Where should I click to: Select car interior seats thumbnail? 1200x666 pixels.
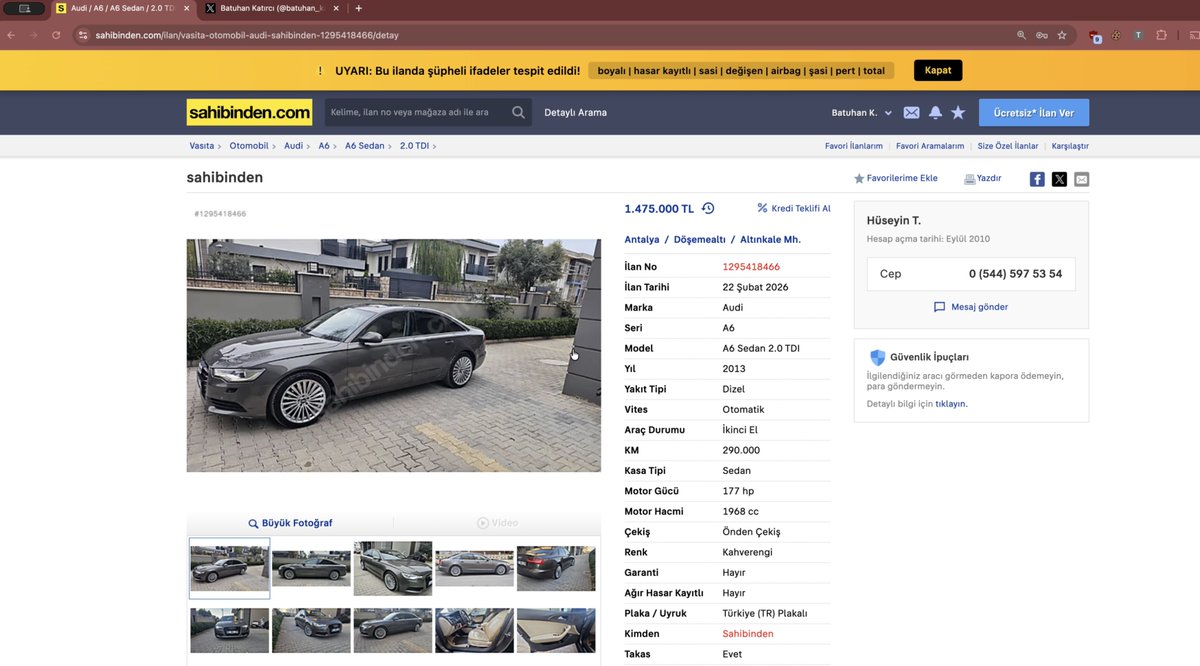tap(474, 630)
